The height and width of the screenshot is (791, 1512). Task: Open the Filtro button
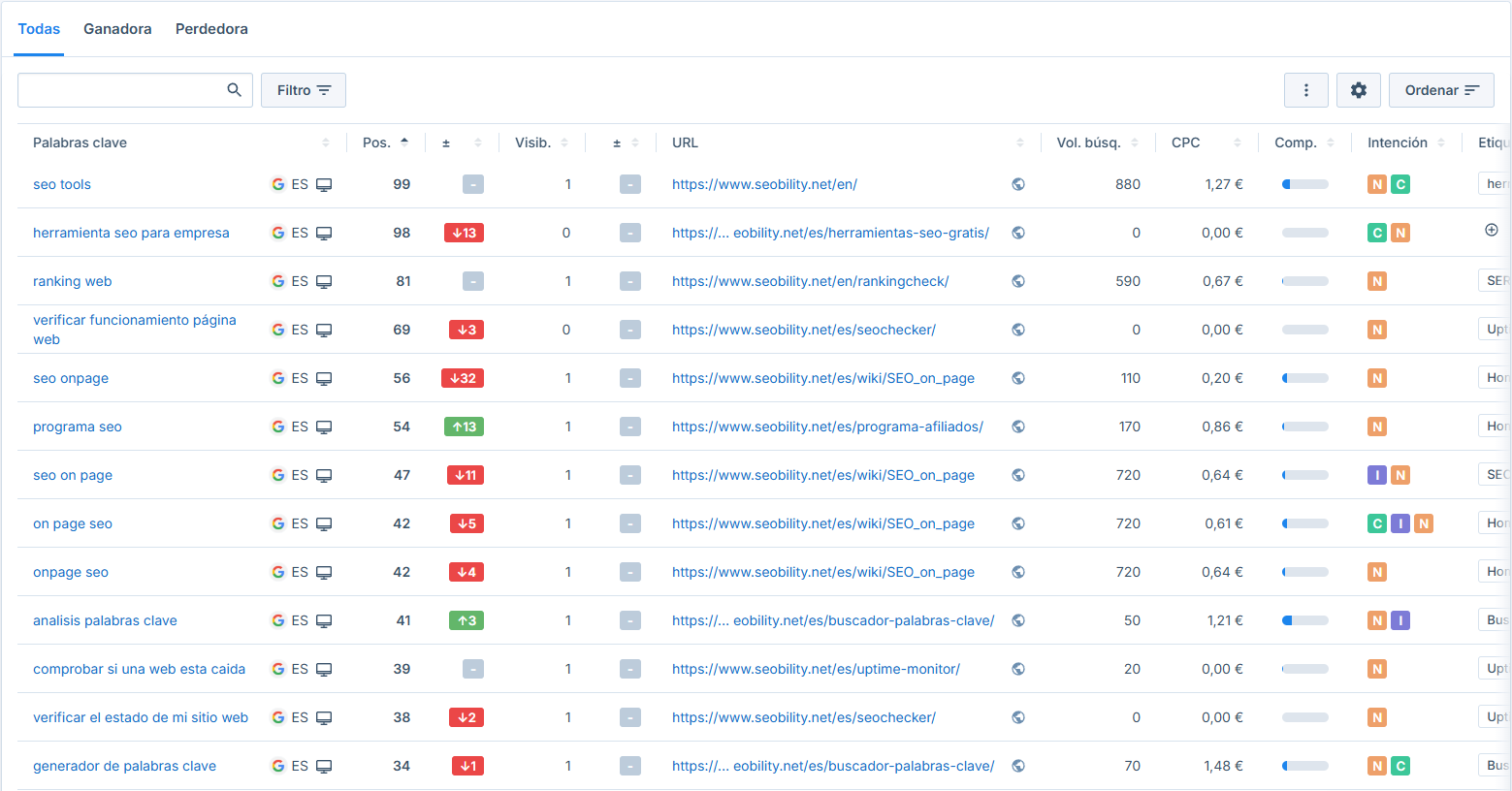[304, 90]
